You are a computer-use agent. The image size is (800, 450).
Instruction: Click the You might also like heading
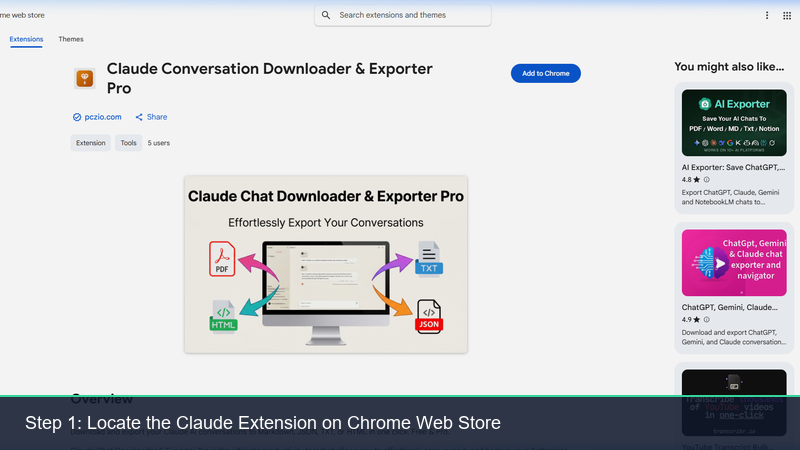(729, 67)
